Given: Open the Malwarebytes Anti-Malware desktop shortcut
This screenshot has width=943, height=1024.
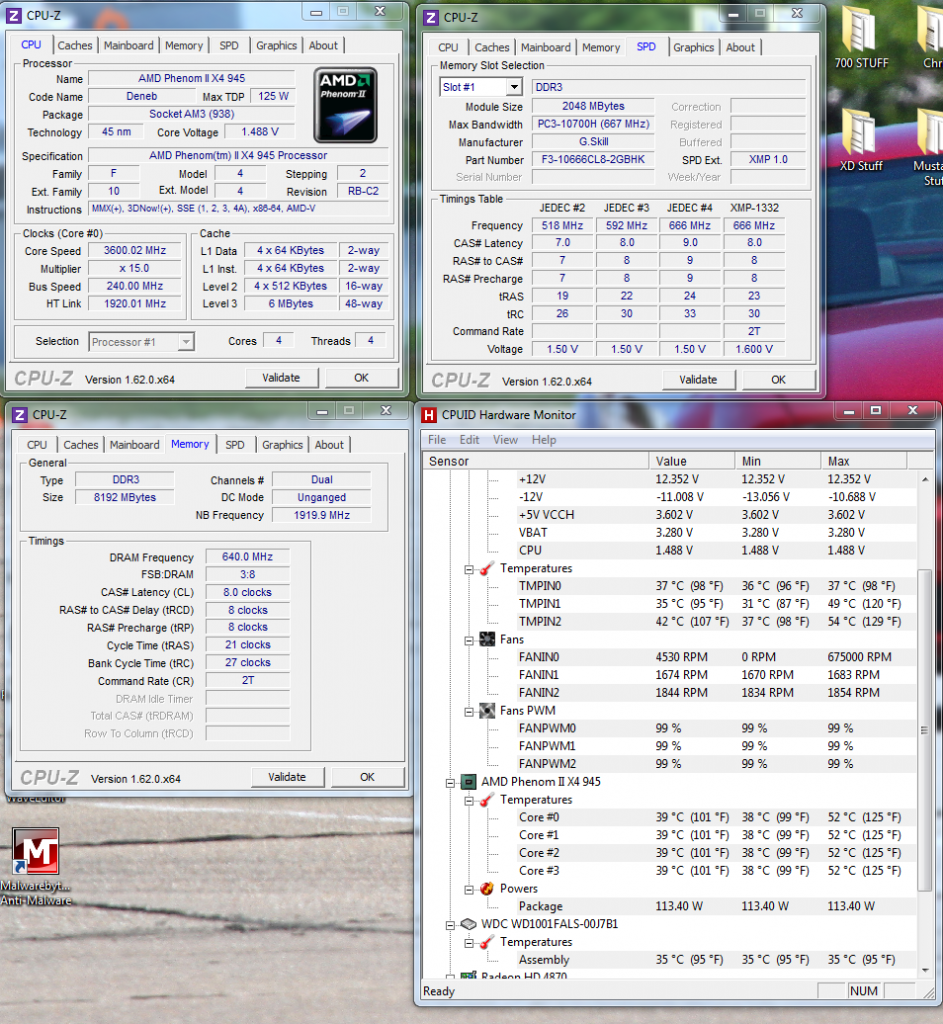Looking at the screenshot, I should click(38, 851).
